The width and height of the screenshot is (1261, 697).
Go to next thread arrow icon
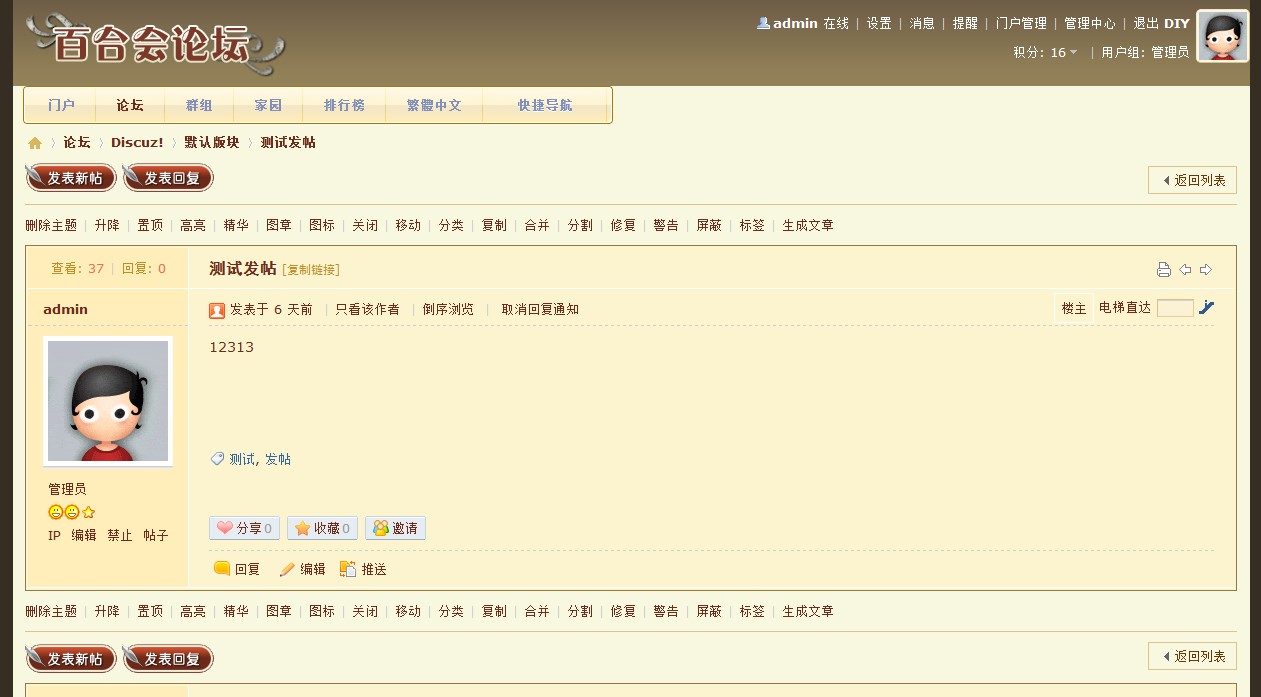[x=1206, y=269]
